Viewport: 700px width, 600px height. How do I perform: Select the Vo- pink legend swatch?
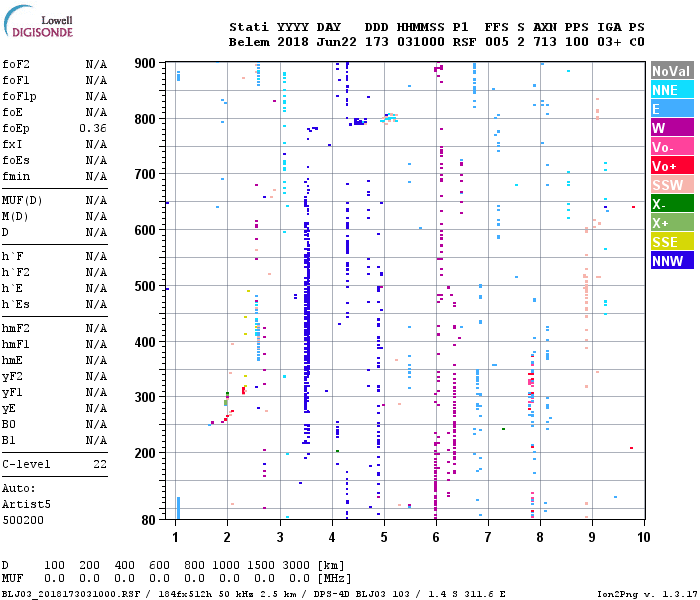(x=672, y=147)
